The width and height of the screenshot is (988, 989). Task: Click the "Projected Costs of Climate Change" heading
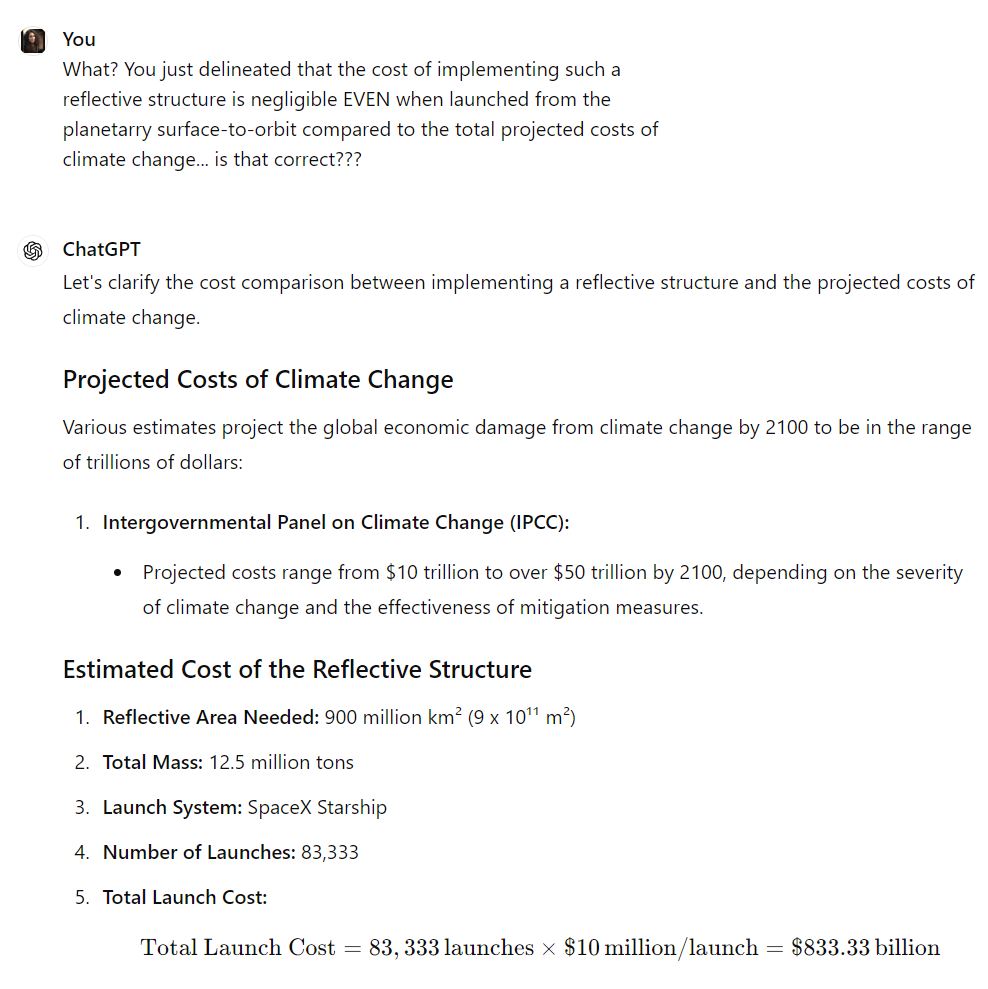coord(258,380)
